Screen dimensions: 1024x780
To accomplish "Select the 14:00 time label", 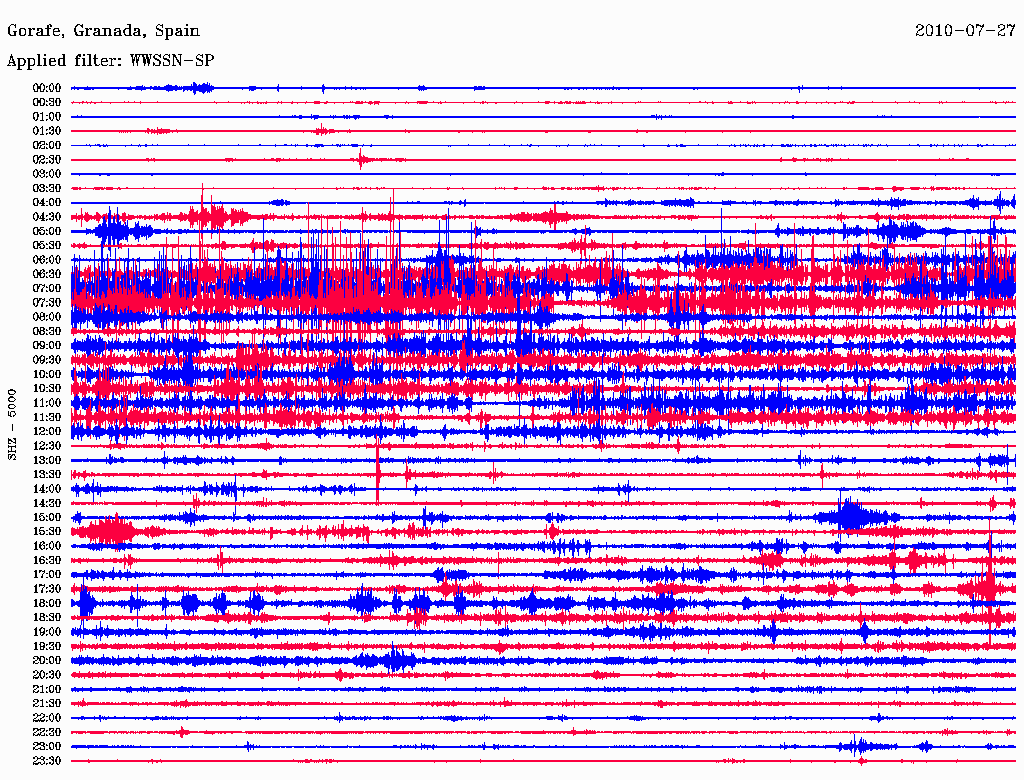I will pyautogui.click(x=46, y=489).
